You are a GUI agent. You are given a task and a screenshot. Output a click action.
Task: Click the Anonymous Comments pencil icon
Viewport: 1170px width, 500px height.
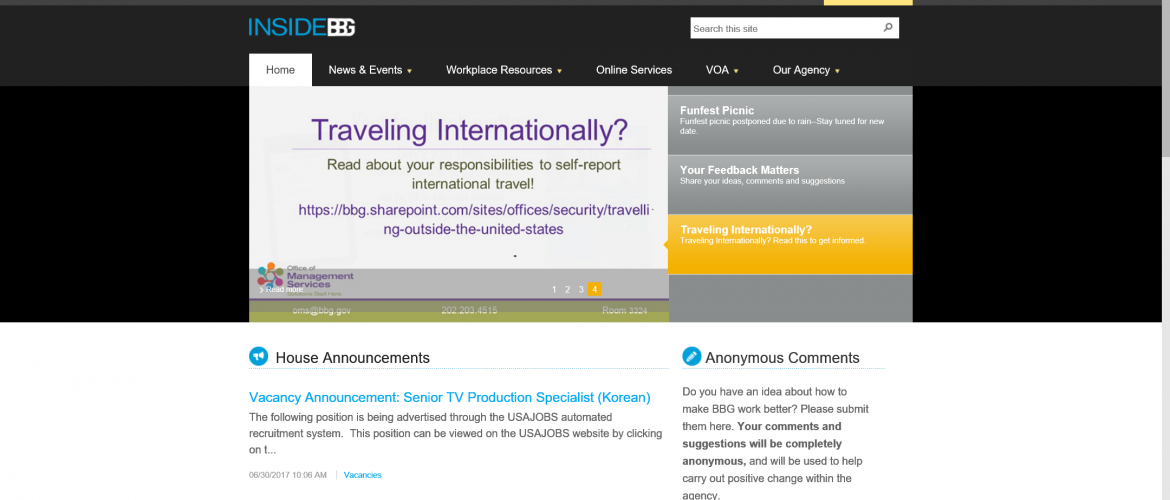click(x=692, y=357)
